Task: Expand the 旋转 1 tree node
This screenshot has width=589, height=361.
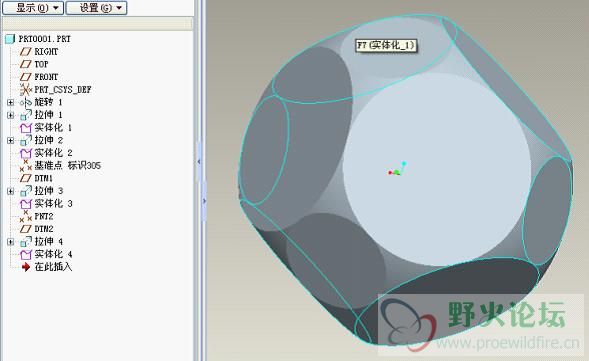Action: coord(11,102)
